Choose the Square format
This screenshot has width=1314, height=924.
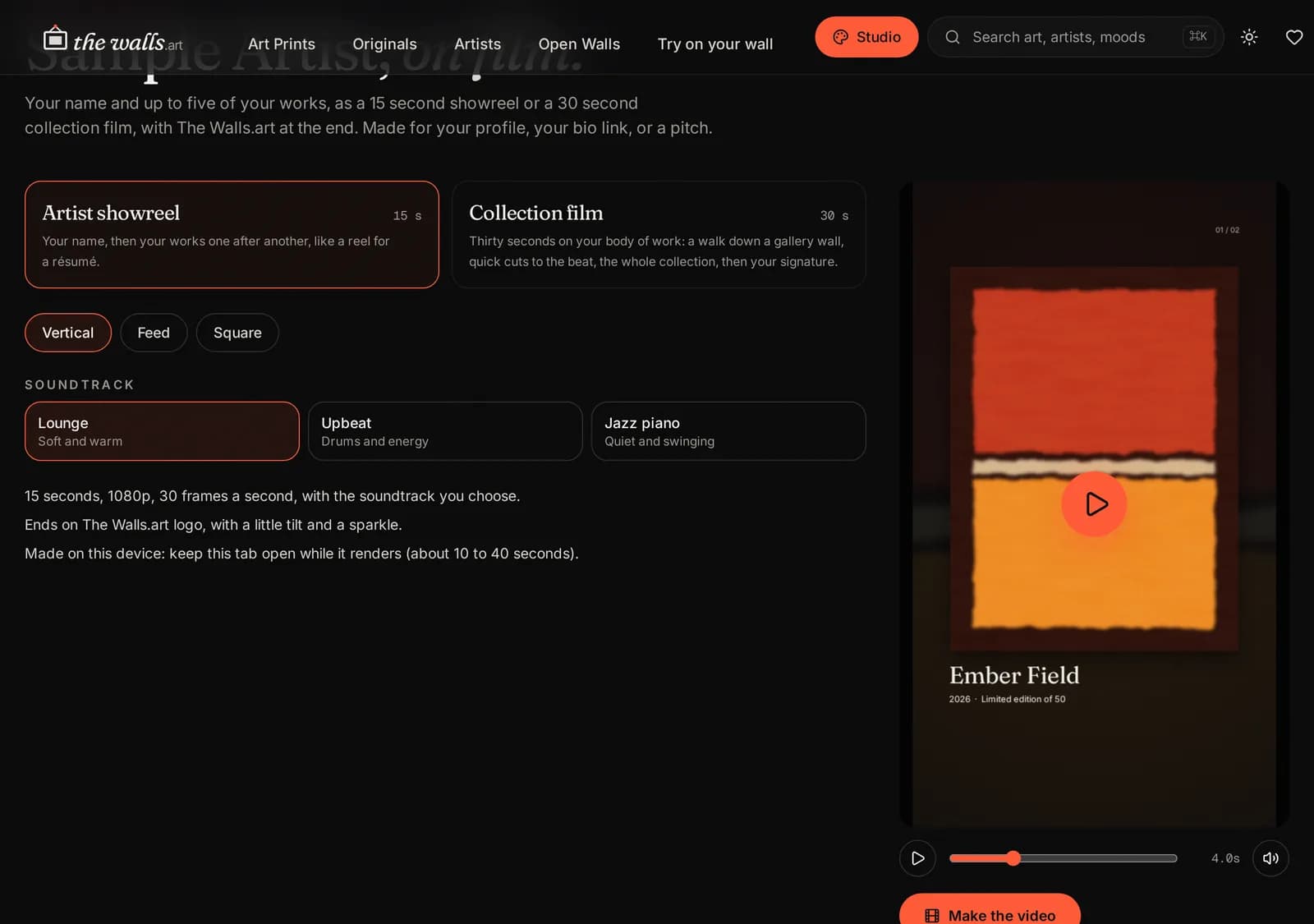237,333
